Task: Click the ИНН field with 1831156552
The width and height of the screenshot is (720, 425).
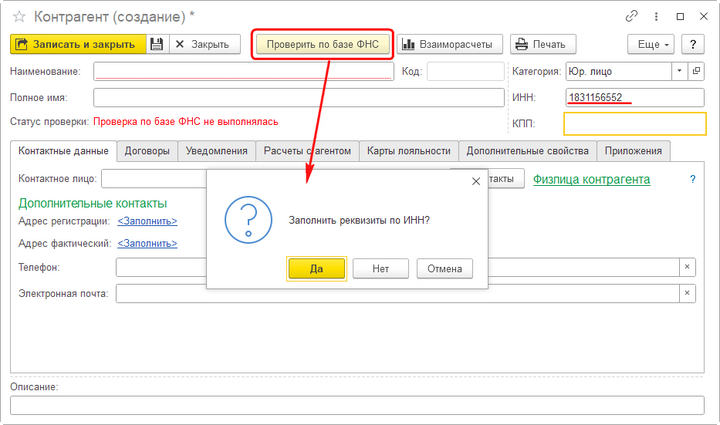Action: 635,97
